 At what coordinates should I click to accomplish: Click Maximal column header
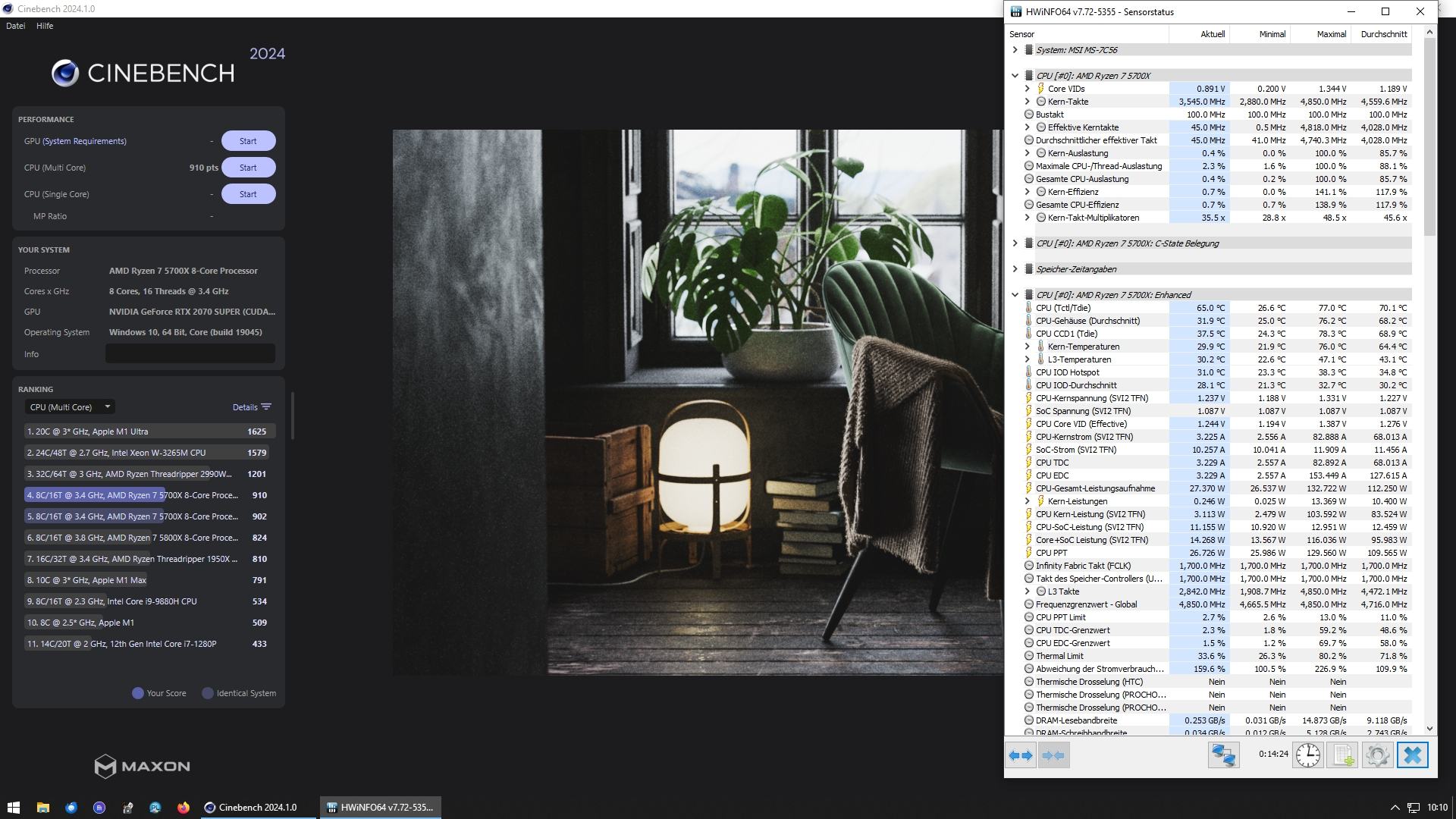pyautogui.click(x=1320, y=34)
